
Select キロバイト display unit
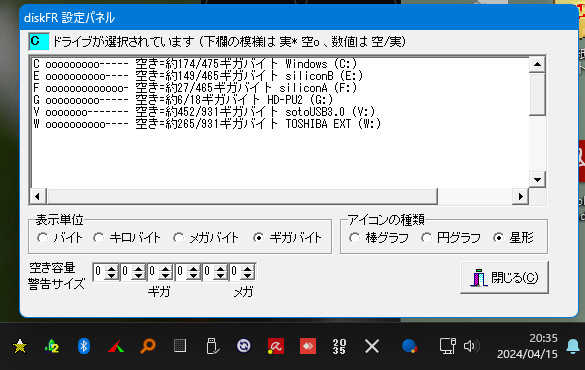point(127,238)
